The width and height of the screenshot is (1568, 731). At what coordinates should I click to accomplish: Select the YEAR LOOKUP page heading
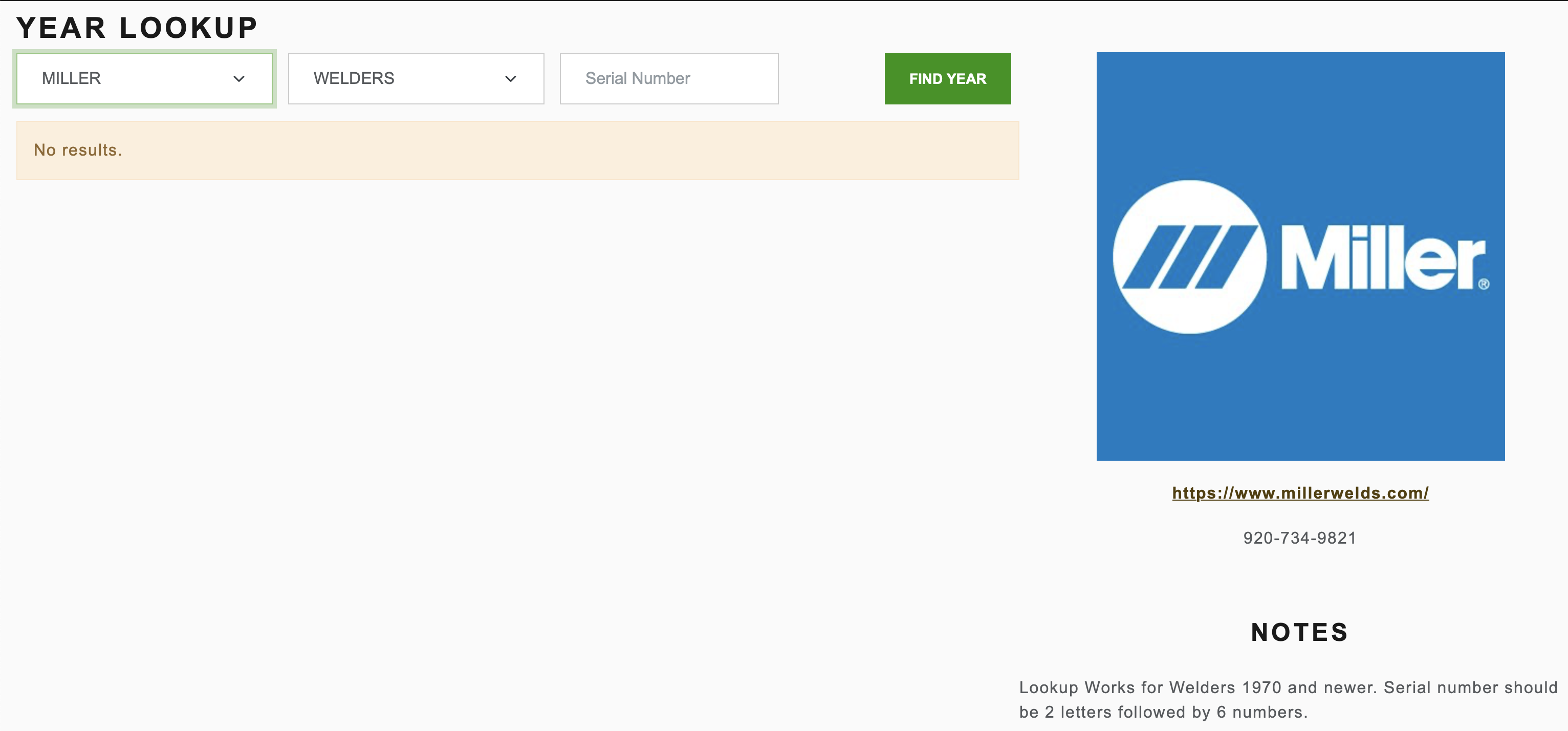point(137,26)
